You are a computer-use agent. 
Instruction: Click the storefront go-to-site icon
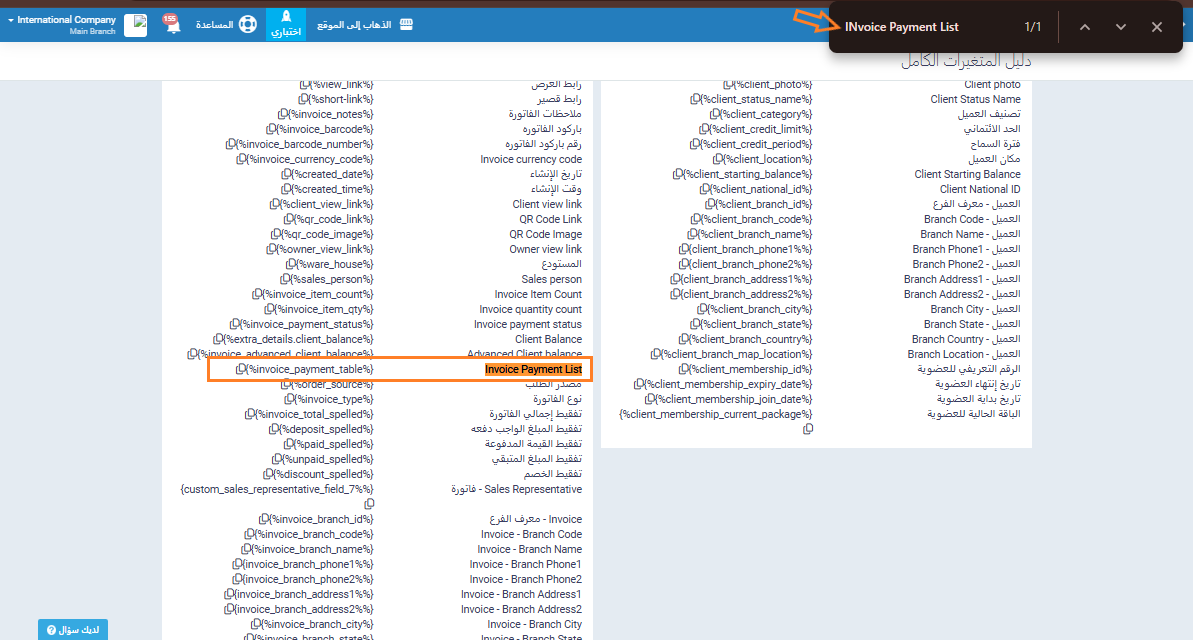click(x=406, y=25)
